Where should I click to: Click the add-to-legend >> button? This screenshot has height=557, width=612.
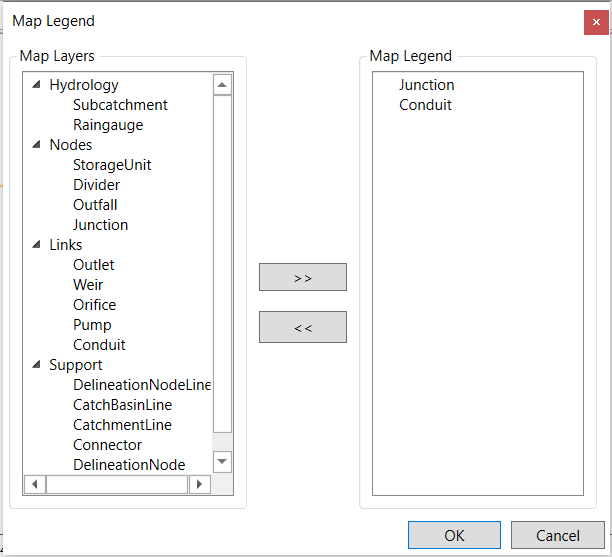pyautogui.click(x=303, y=277)
